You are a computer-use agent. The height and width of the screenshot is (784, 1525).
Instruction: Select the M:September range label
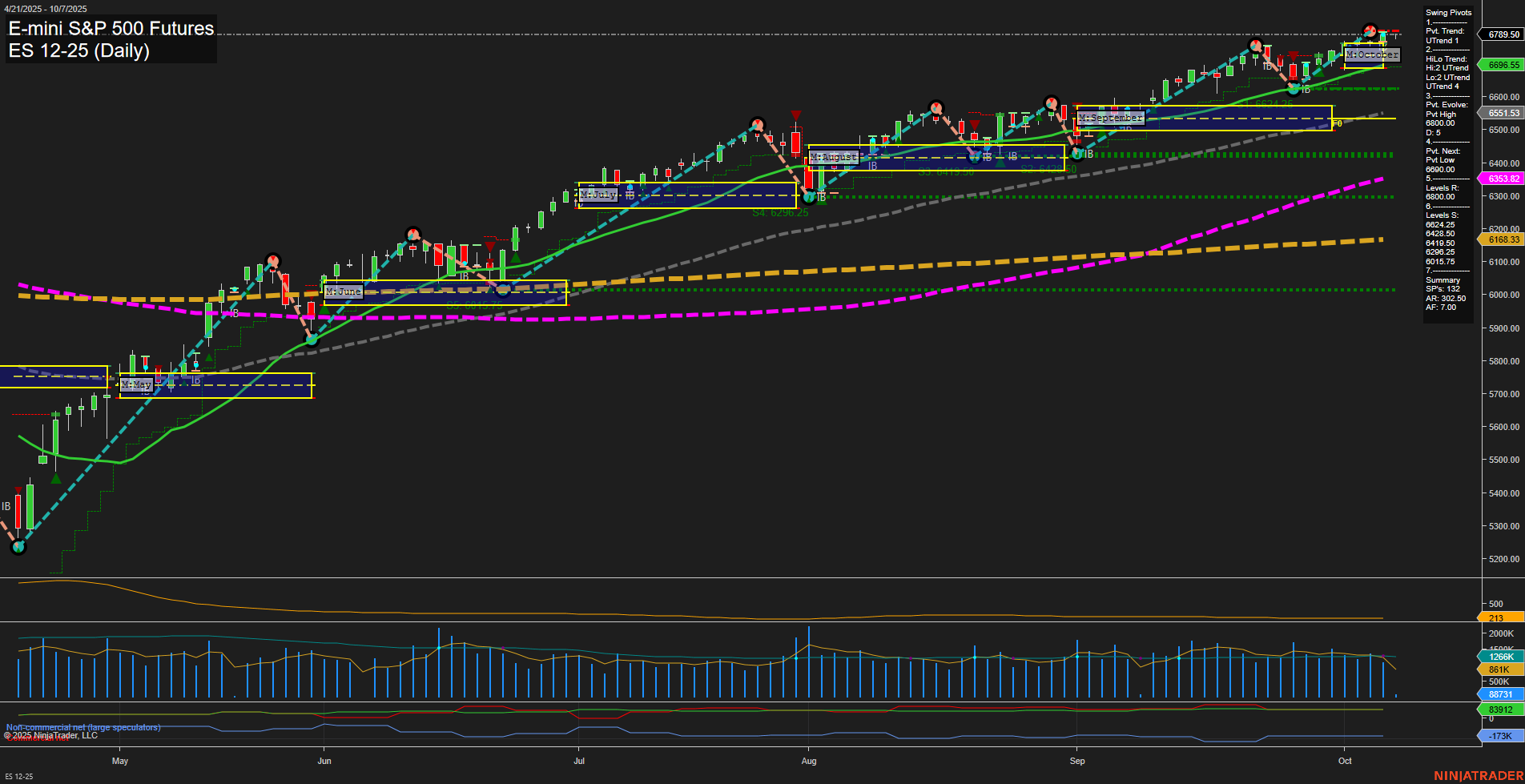[1111, 118]
